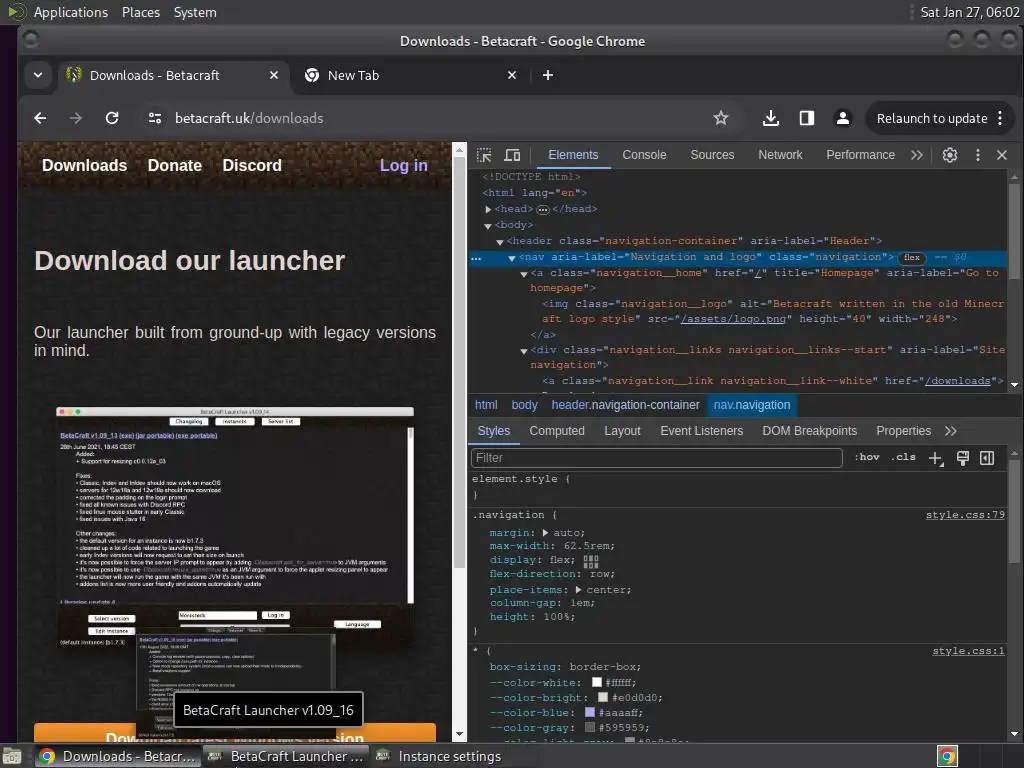Click the --color-bright swatch
1024x768 pixels.
coord(603,697)
